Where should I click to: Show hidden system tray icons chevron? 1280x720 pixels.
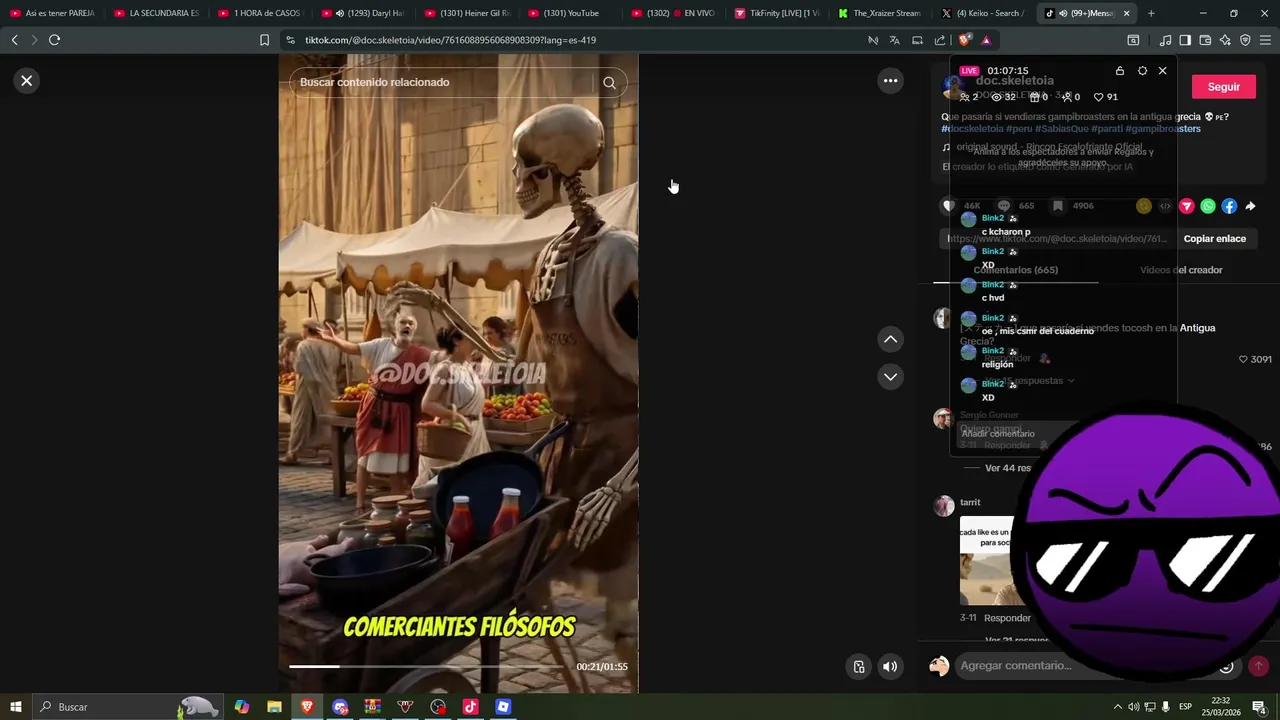1117,707
